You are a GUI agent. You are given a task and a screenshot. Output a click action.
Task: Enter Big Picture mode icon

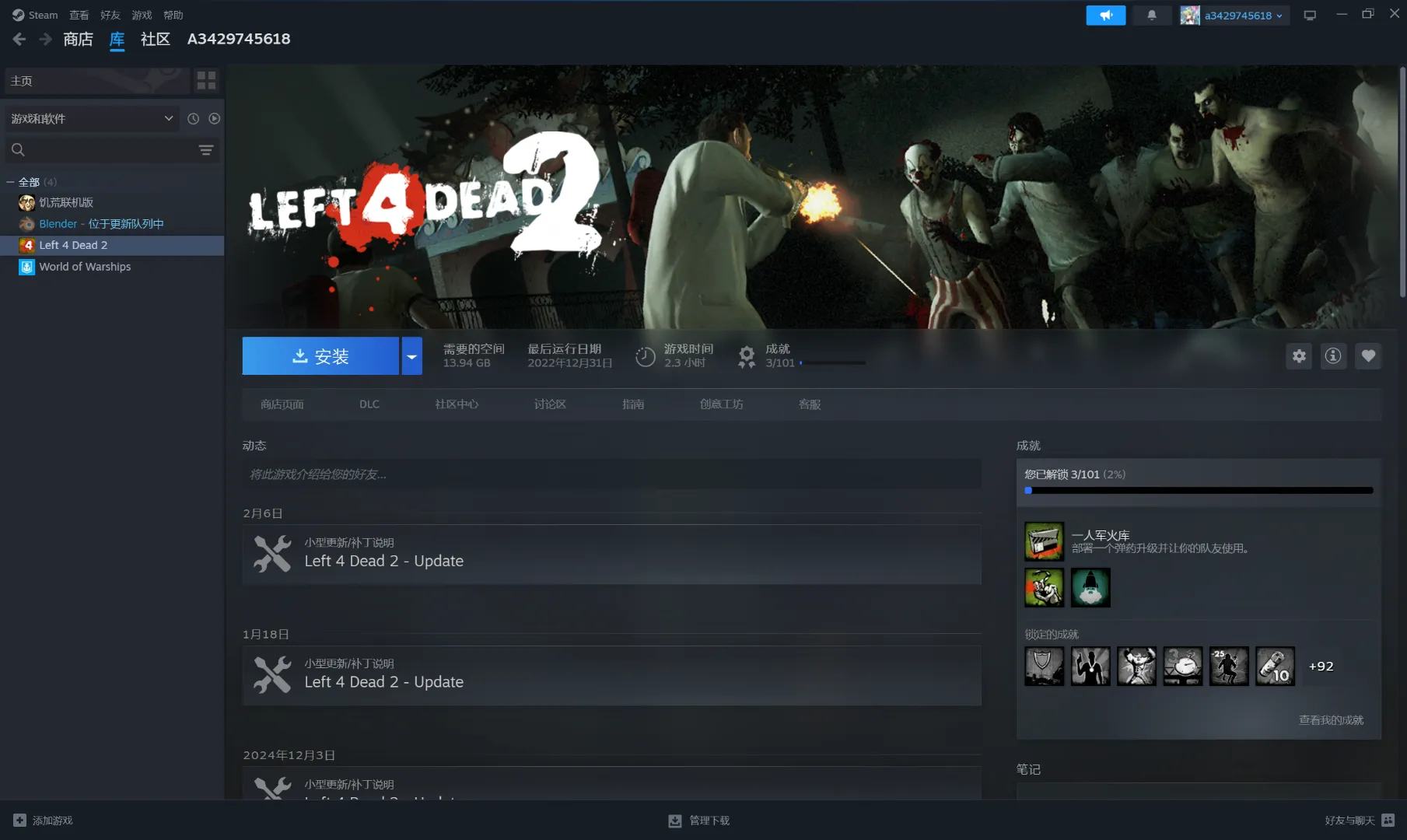pyautogui.click(x=1310, y=15)
